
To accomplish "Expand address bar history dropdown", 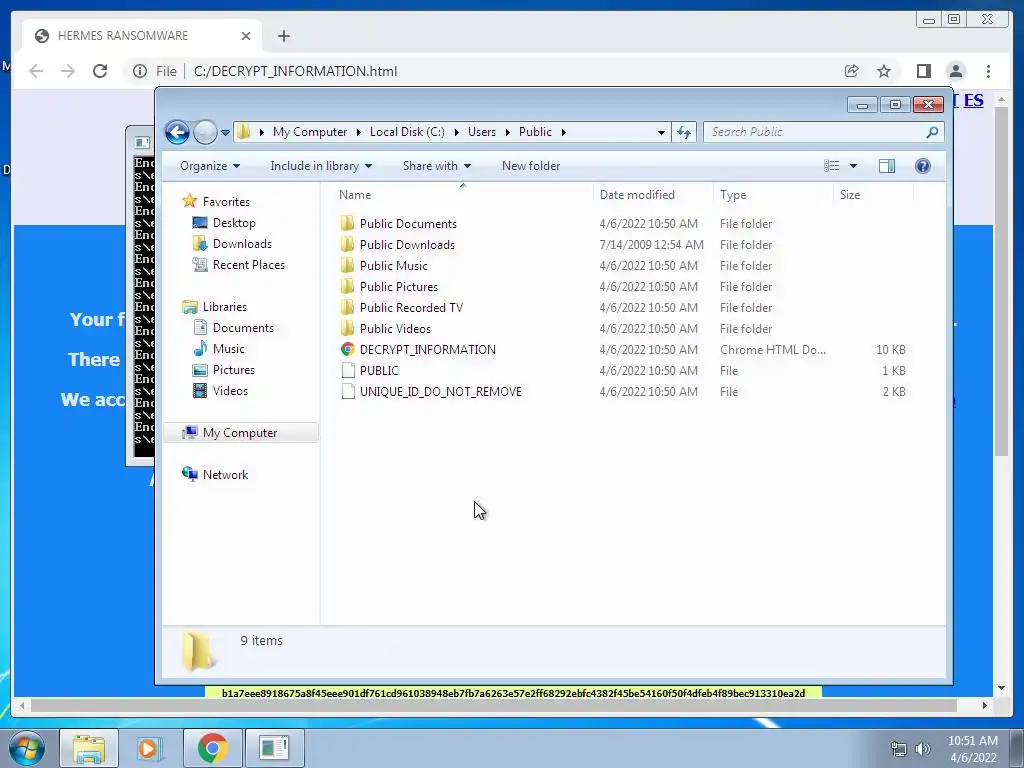I will click(x=661, y=132).
